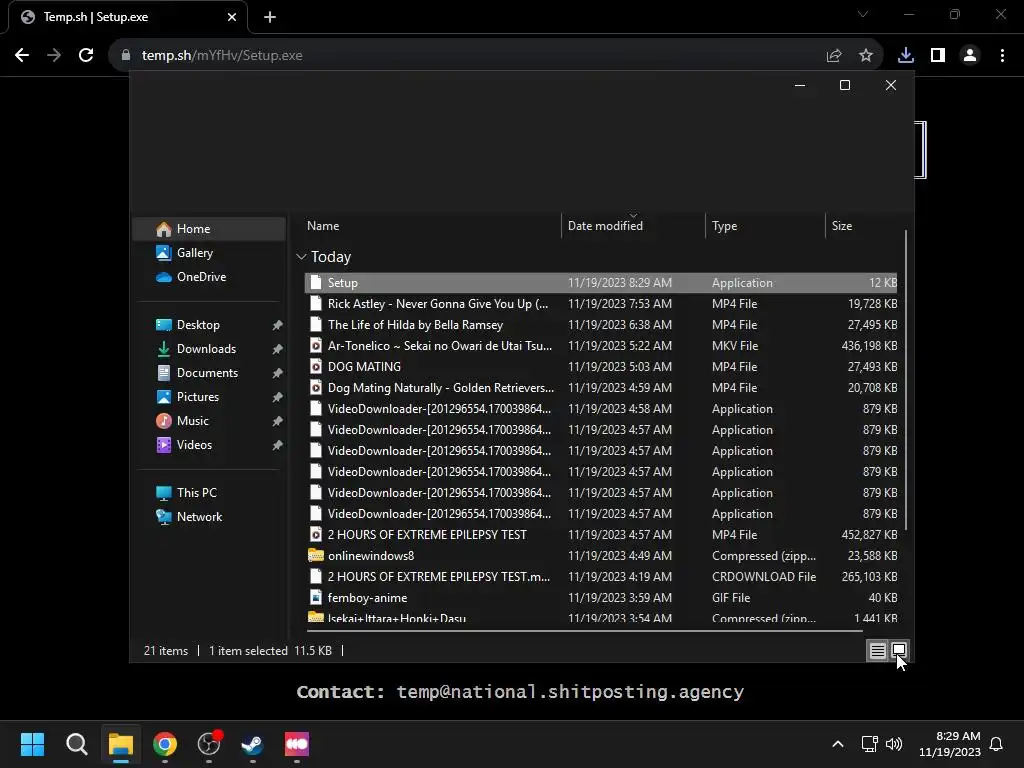Open volume control in system tray
This screenshot has width=1024, height=768.
coord(893,744)
